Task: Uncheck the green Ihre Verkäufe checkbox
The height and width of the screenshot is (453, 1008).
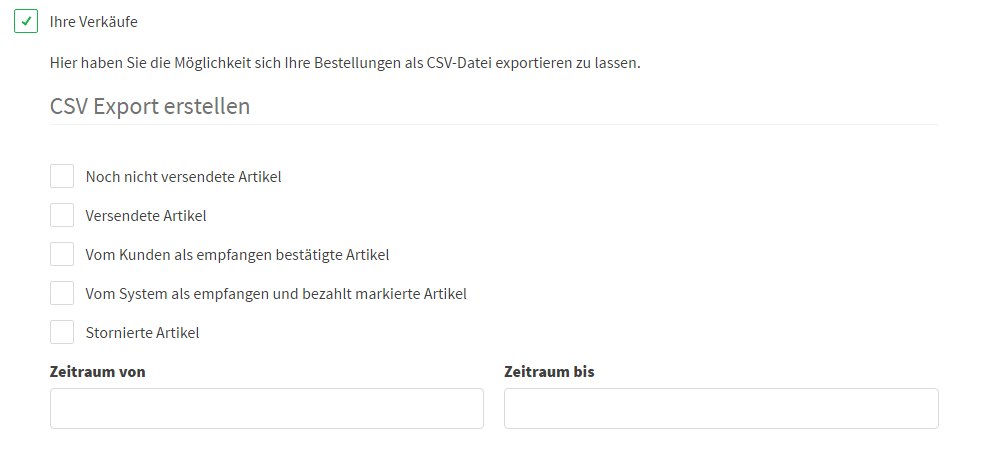Action: [26, 21]
